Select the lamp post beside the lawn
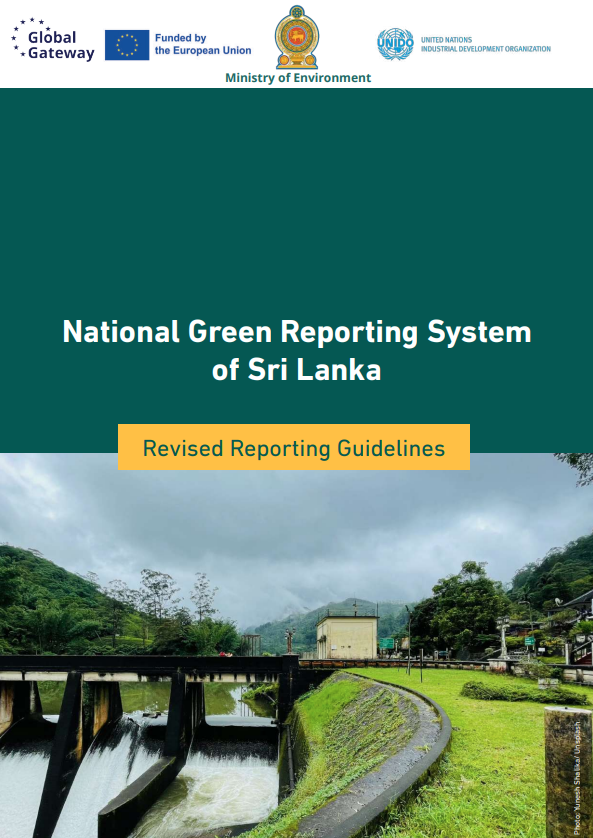This screenshot has width=593, height=838. point(409,639)
